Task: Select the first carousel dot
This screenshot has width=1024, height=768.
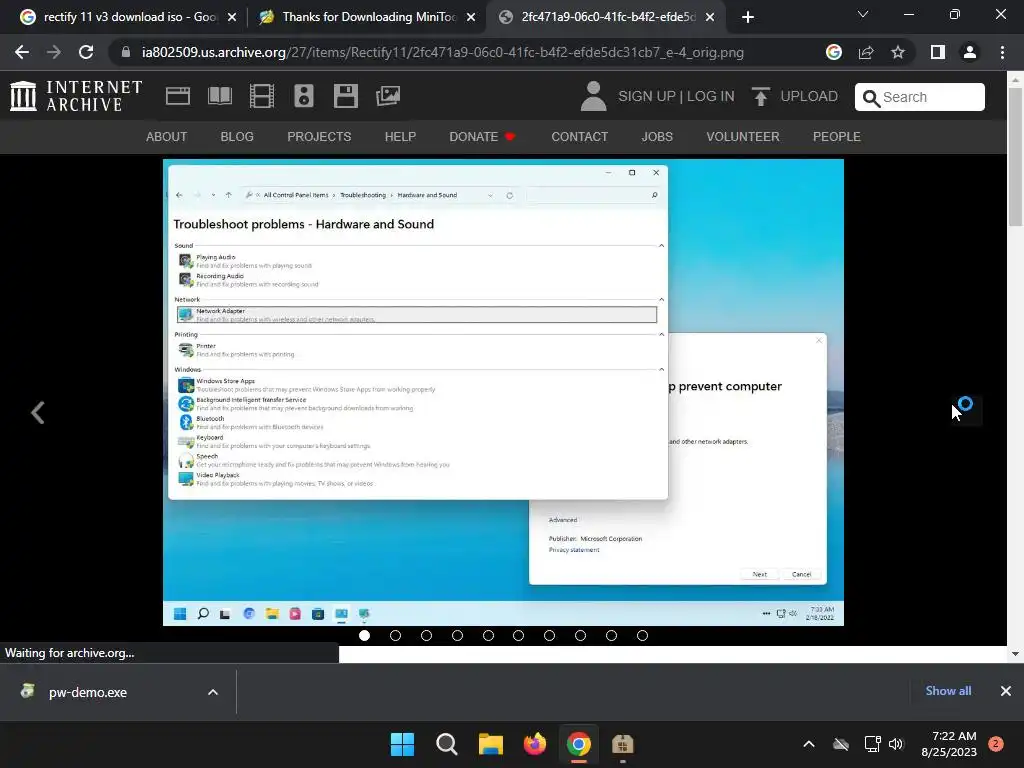Action: pos(364,635)
